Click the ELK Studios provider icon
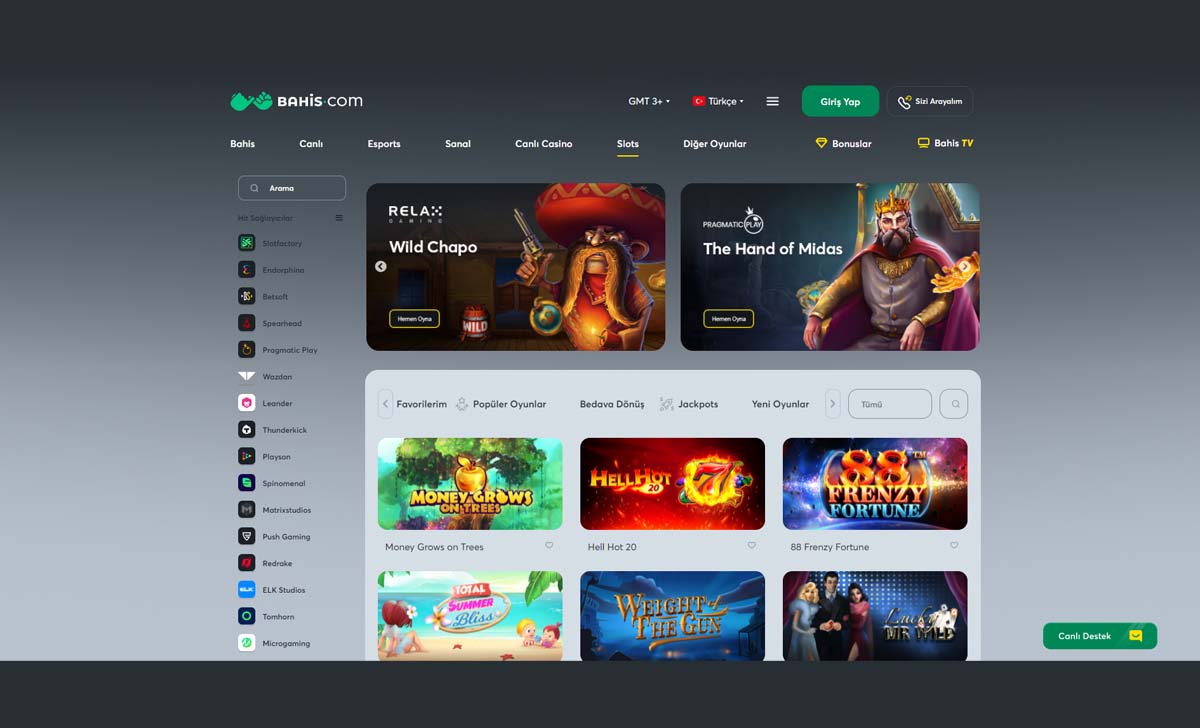The image size is (1200, 728). point(246,590)
